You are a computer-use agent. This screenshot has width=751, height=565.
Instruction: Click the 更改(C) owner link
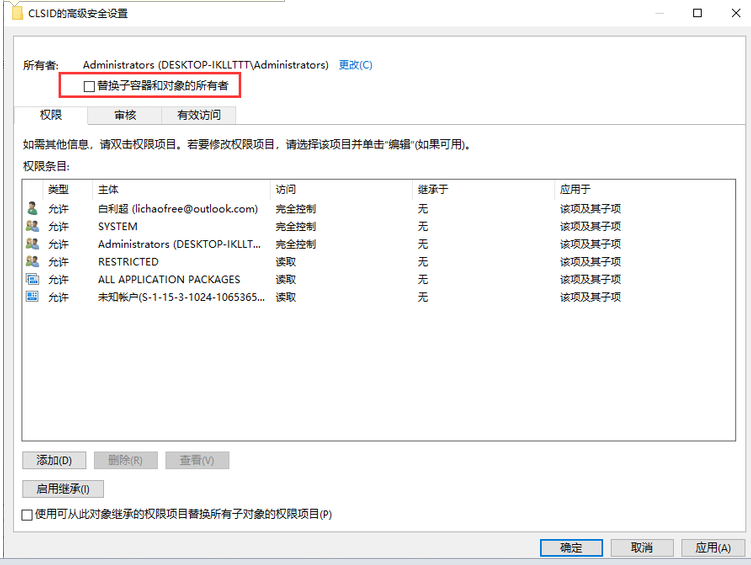tap(355, 65)
